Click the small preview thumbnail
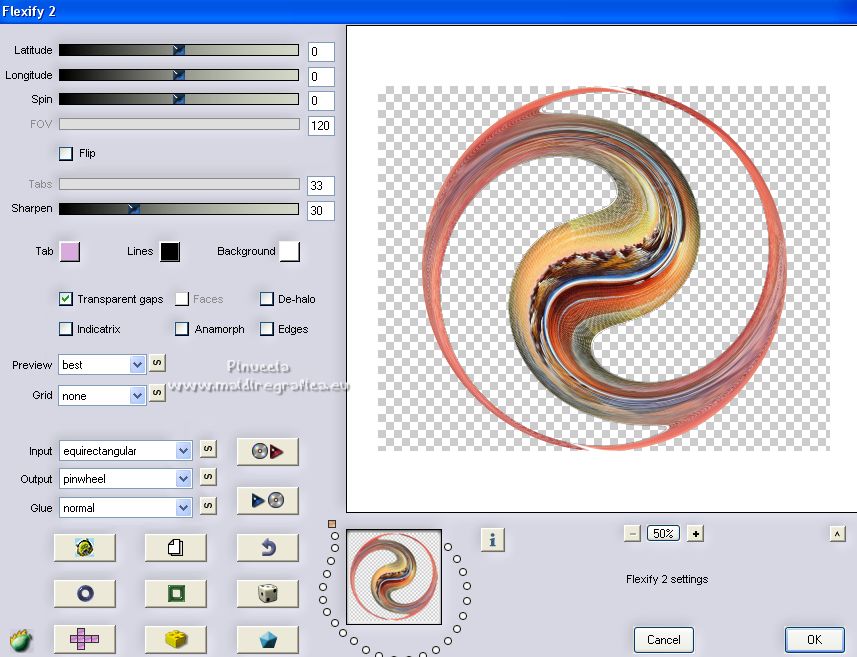Viewport: 857px width, 657px height. (x=394, y=577)
